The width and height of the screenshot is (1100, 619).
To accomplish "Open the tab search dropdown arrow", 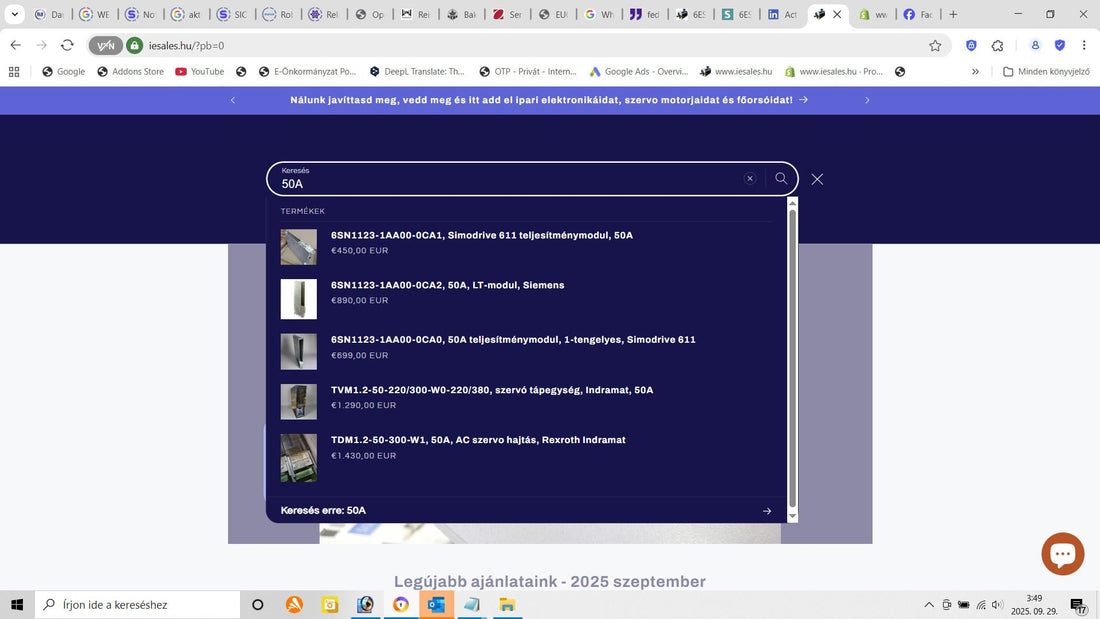I will 14,15.
